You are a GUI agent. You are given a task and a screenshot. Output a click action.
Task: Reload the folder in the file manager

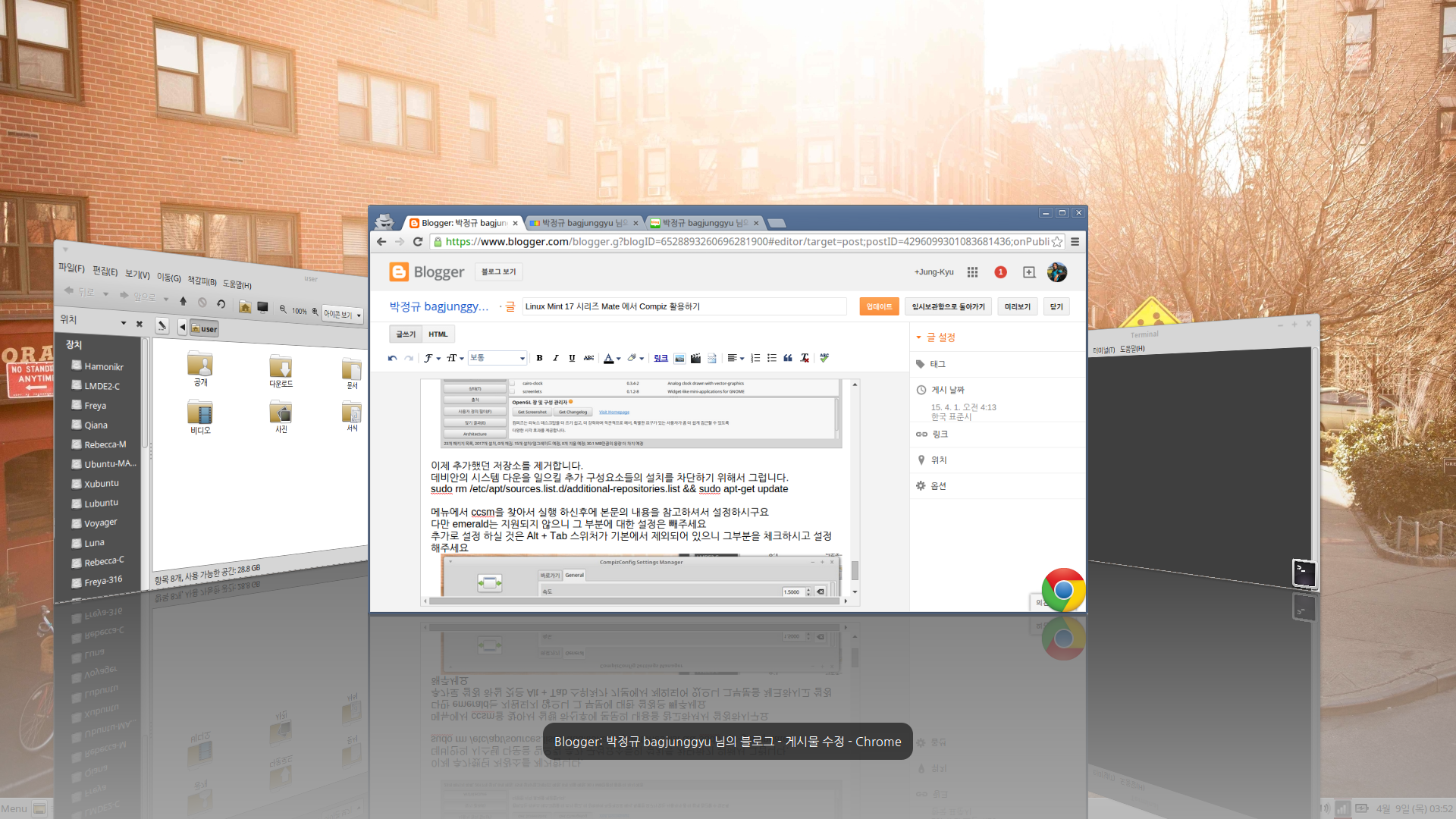pos(221,303)
